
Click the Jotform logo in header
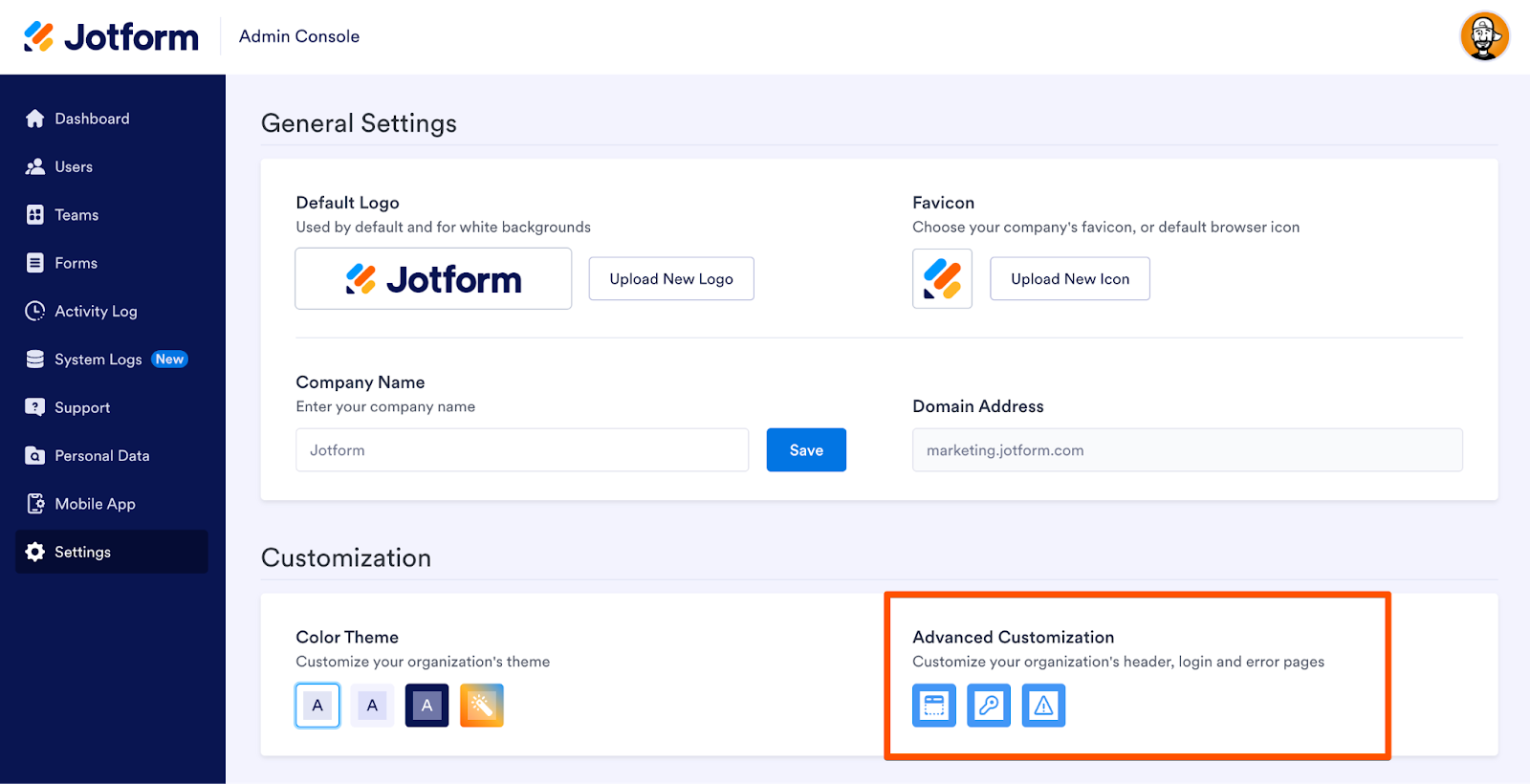pos(112,36)
